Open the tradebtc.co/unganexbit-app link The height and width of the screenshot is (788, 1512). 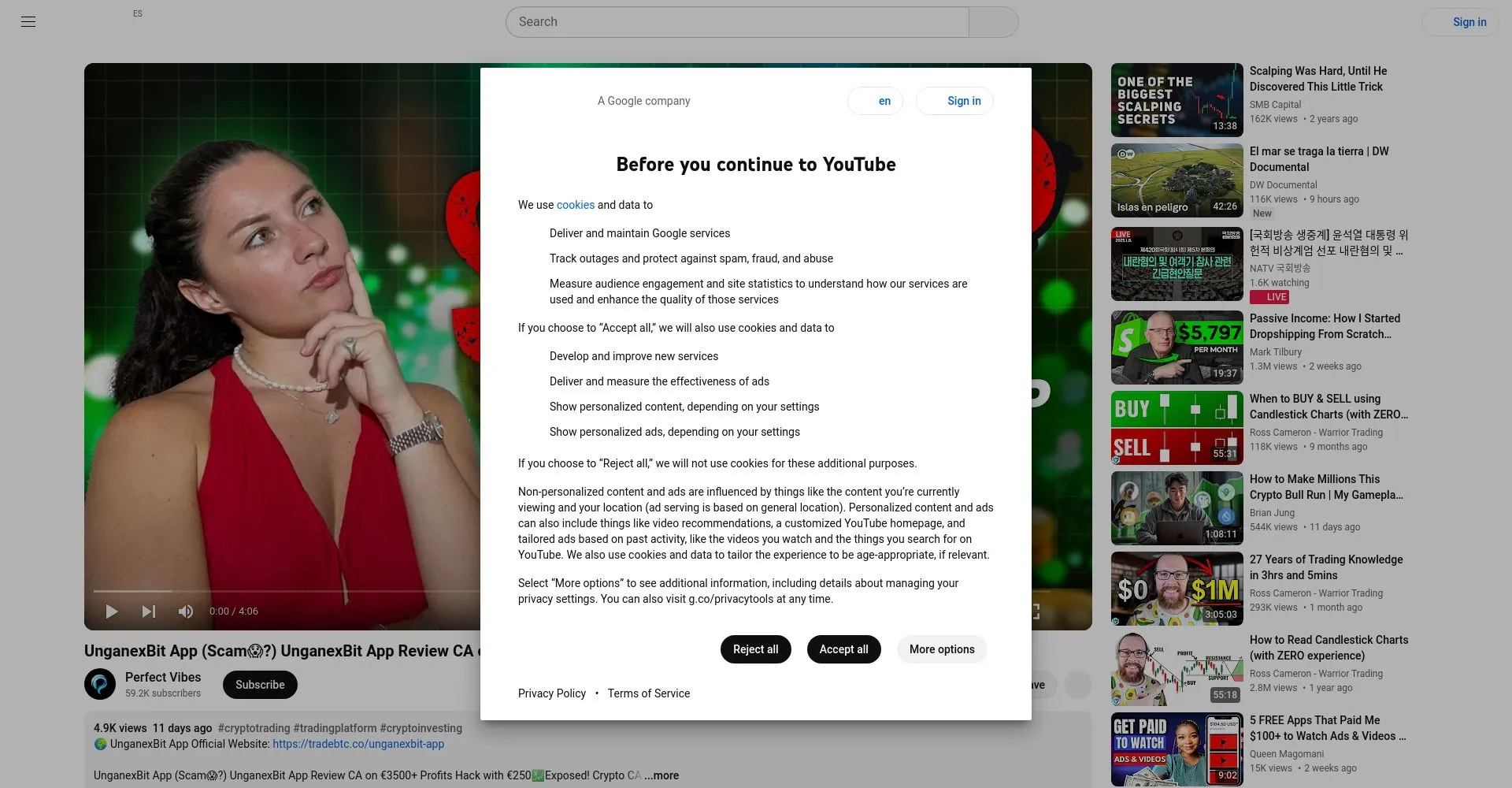pos(358,744)
